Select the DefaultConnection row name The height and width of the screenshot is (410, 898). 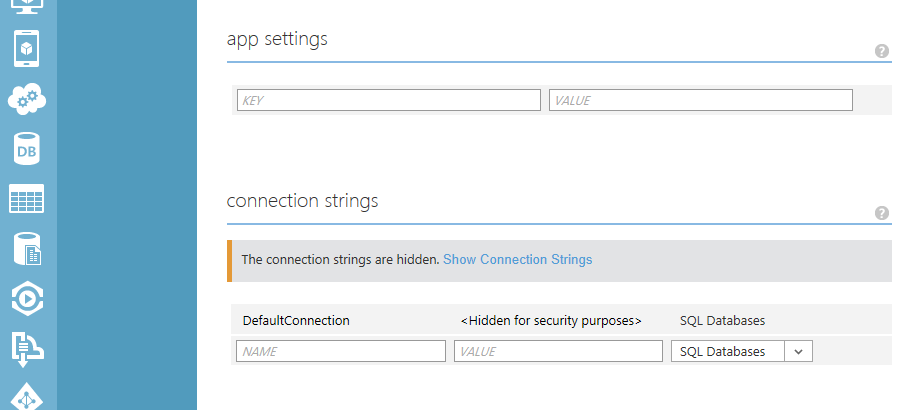point(296,320)
